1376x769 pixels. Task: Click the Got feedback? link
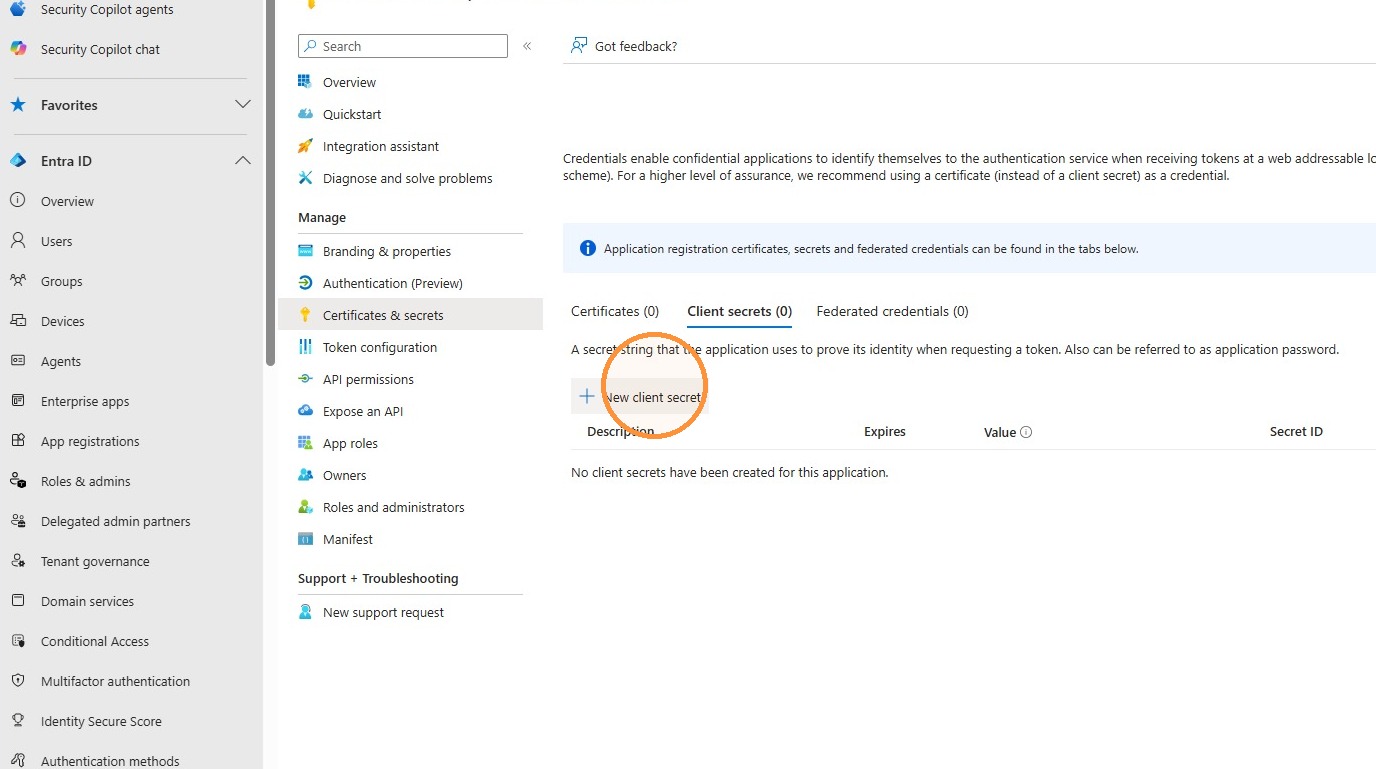tap(624, 46)
